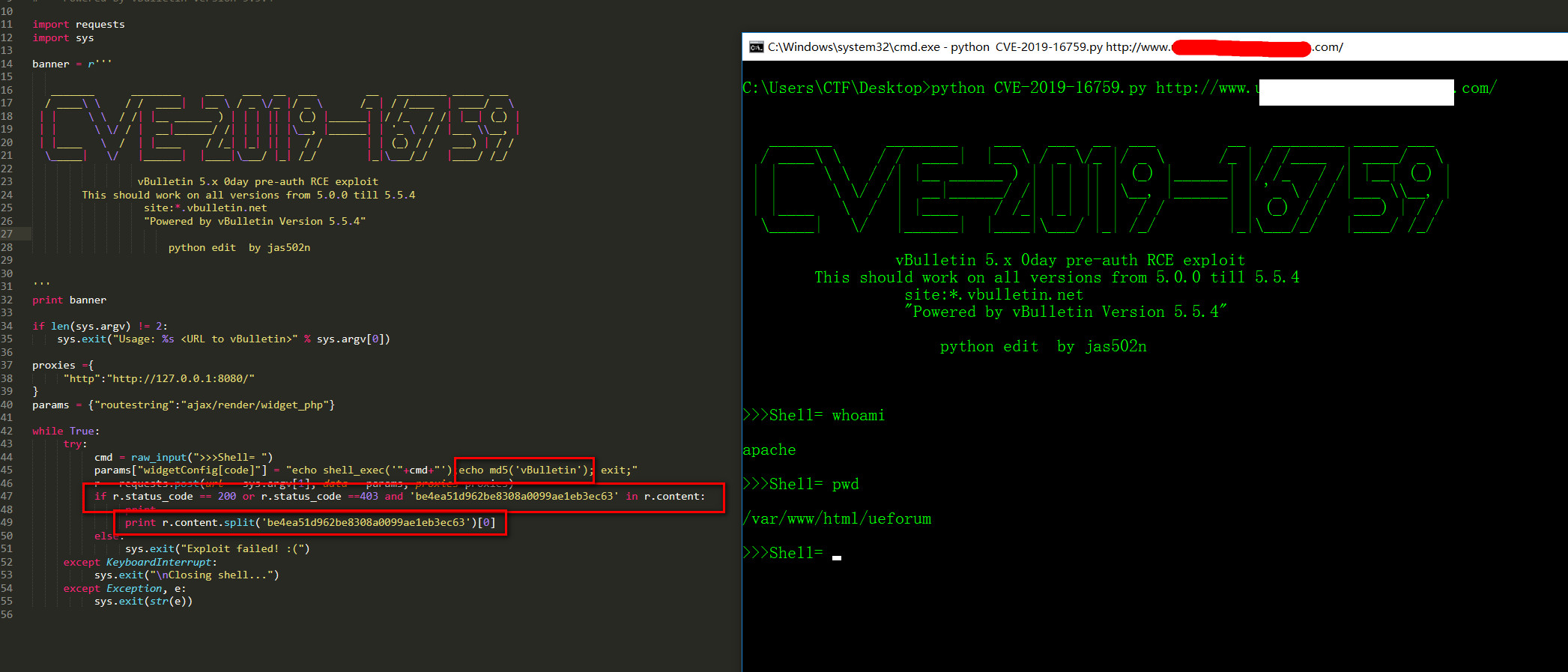Viewport: 1568px width, 672px height.
Task: Click the 'Closing shell...' sys.exit line
Action: coord(187,575)
